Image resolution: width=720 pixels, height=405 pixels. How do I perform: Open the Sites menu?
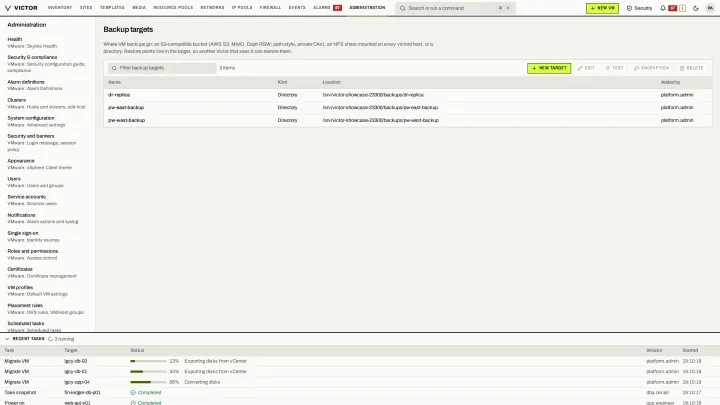point(86,8)
